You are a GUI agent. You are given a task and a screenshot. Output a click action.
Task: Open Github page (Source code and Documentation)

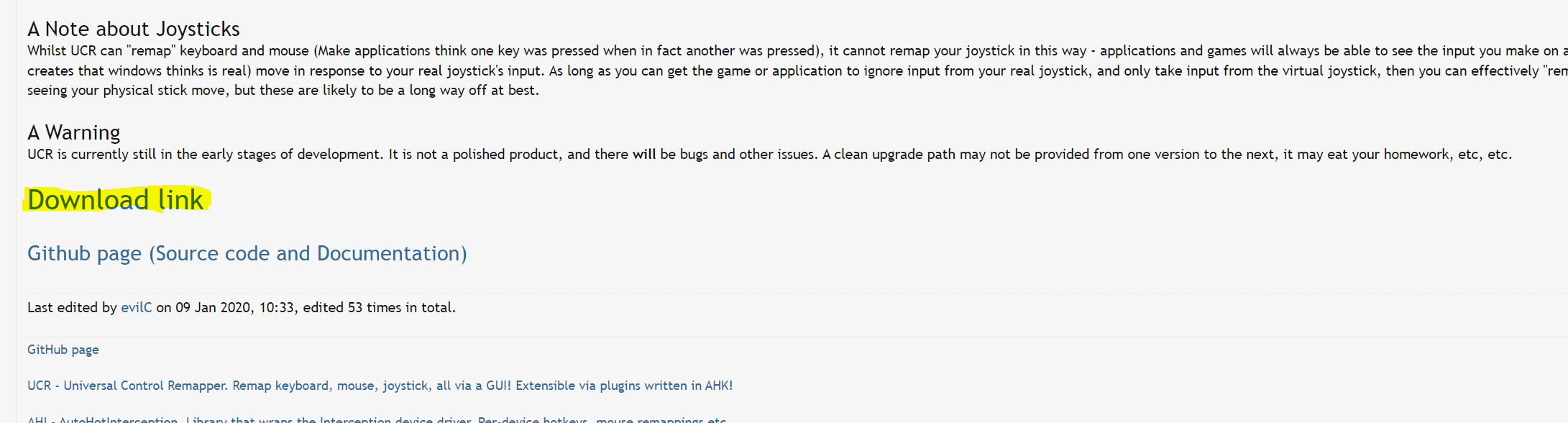pyautogui.click(x=247, y=253)
